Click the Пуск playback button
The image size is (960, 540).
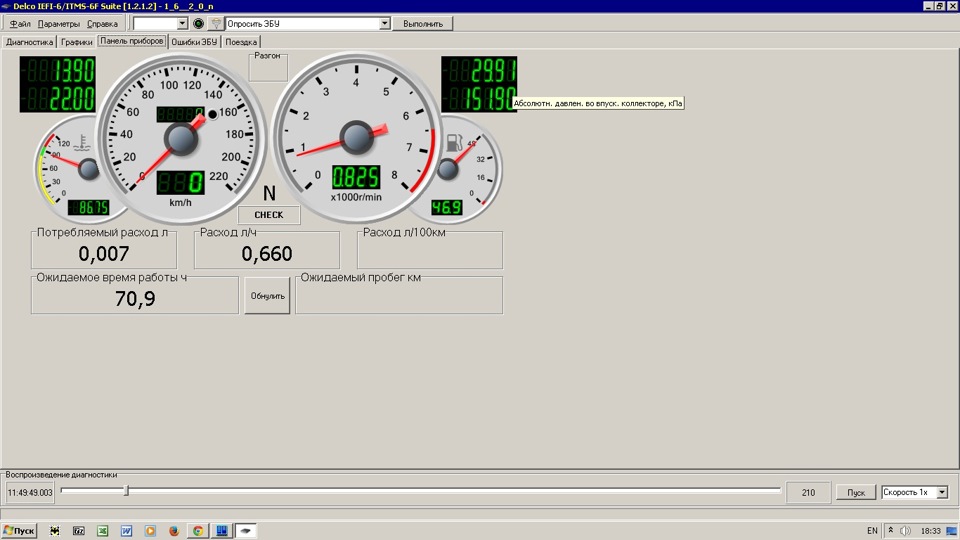(x=856, y=492)
